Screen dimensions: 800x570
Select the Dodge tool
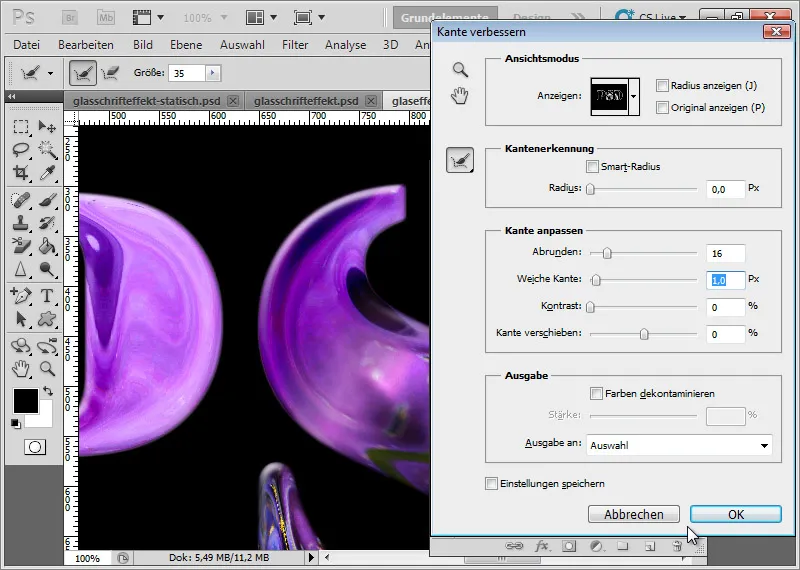[x=47, y=269]
